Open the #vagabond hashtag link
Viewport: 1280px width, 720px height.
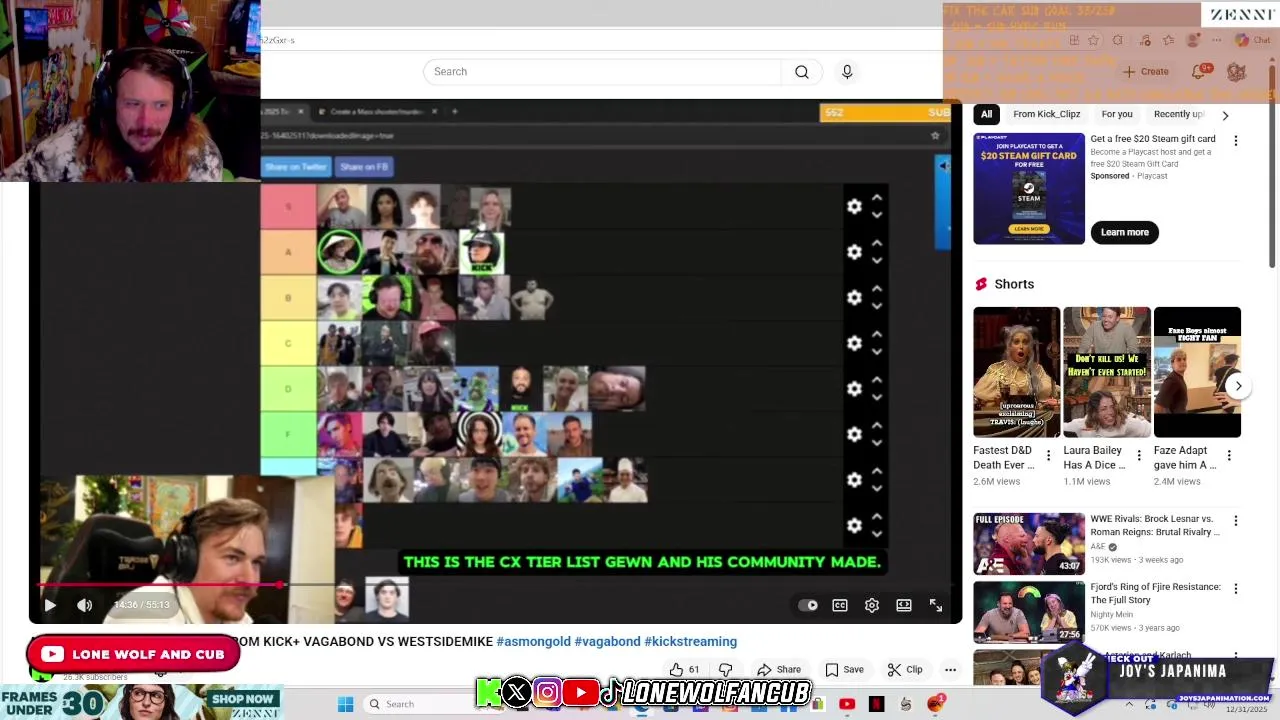pos(607,642)
